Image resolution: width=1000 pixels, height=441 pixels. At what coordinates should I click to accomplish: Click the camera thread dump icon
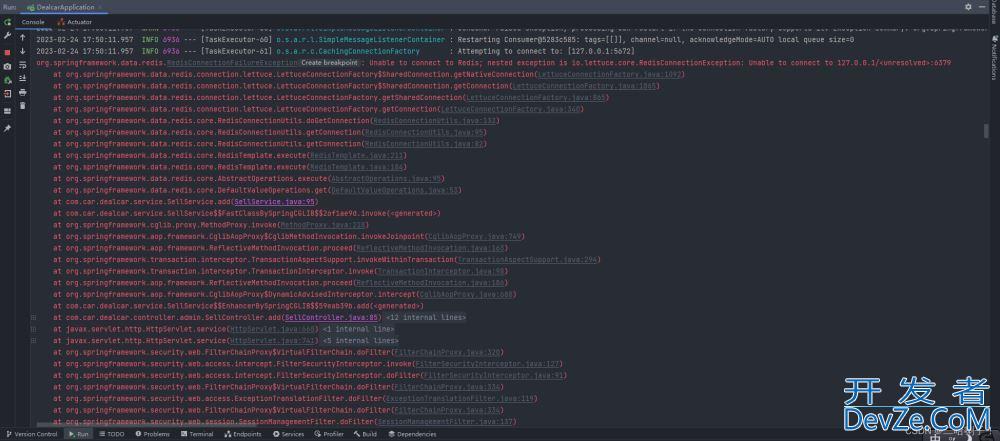7,66
